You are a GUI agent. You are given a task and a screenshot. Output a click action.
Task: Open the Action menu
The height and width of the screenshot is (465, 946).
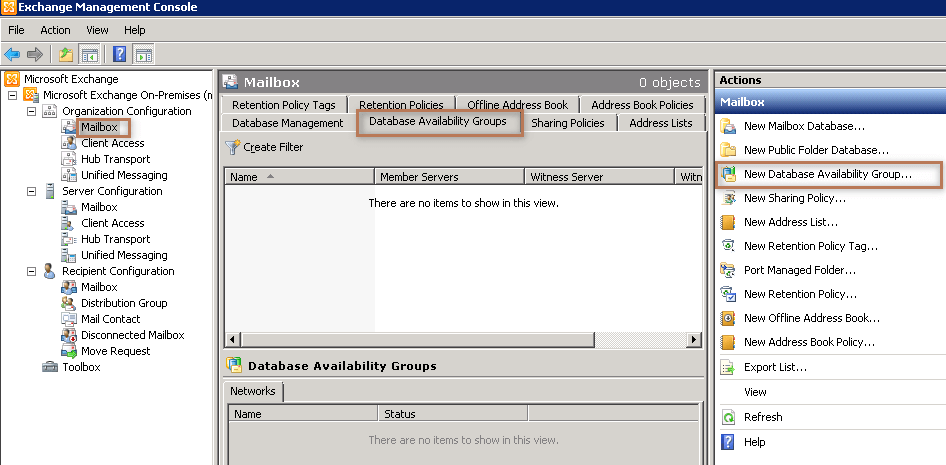click(x=55, y=30)
